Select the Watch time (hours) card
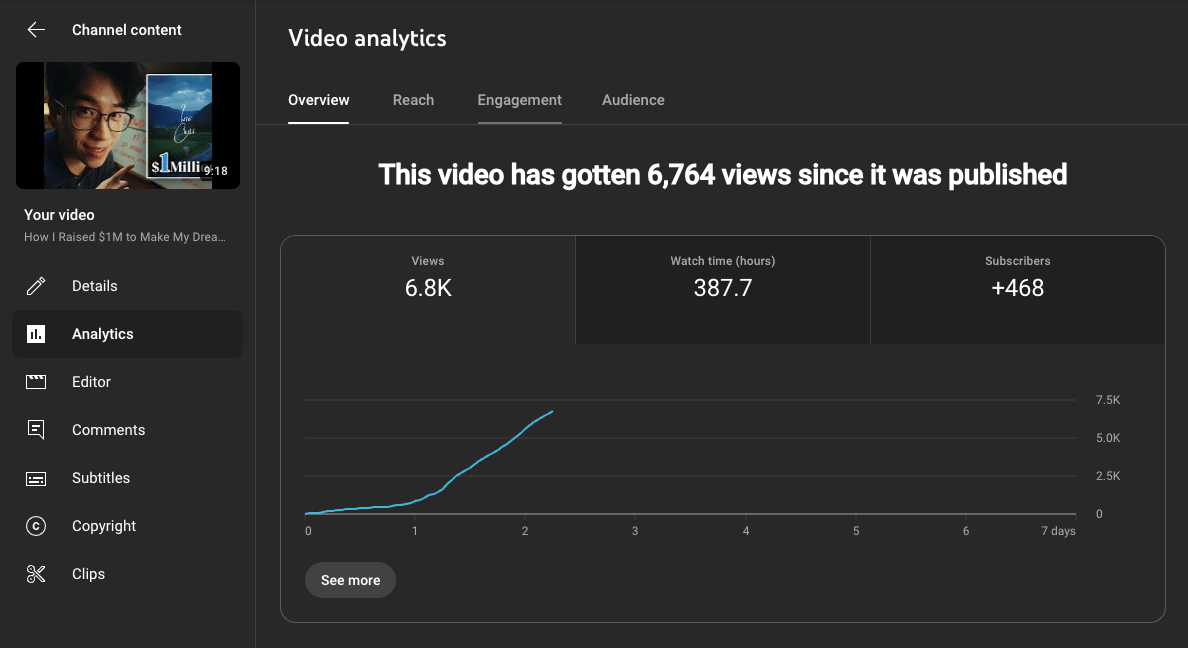1188x648 pixels. pos(723,290)
